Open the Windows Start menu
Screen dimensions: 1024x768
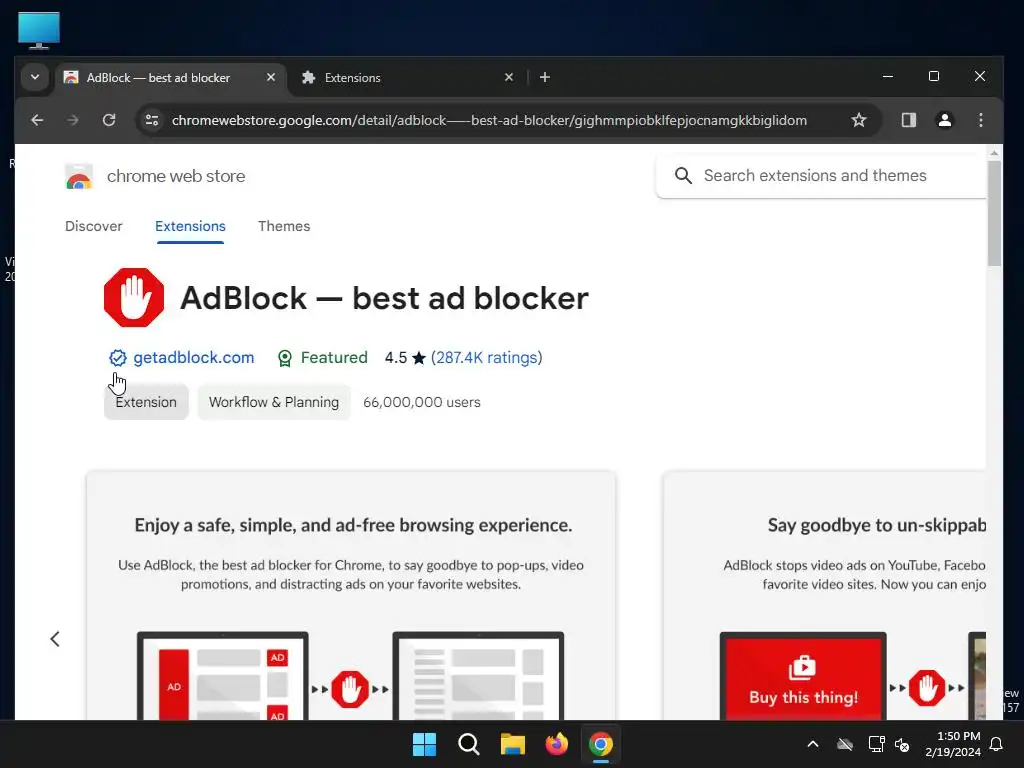pos(424,744)
